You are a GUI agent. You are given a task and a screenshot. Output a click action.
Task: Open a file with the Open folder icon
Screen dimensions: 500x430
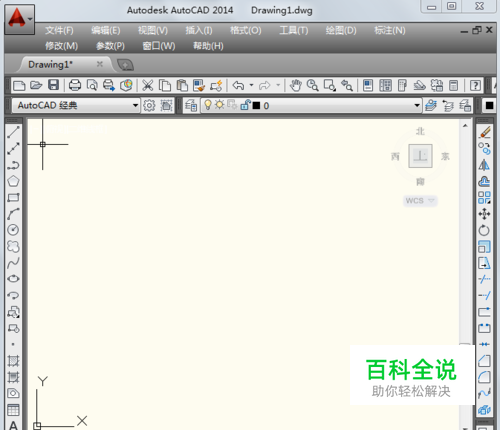[36, 86]
